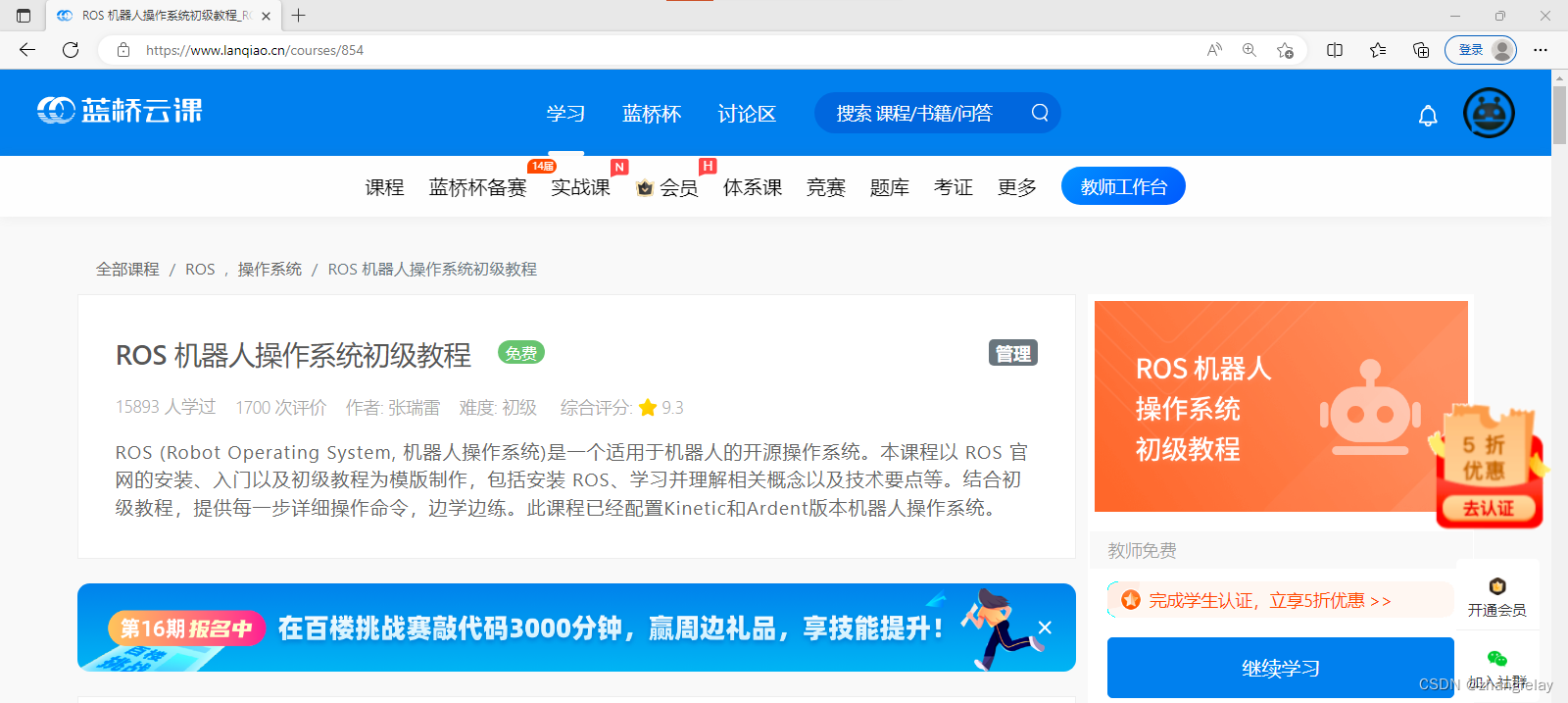Click the 去认证 coupon badge
1568x703 pixels.
click(x=1489, y=508)
